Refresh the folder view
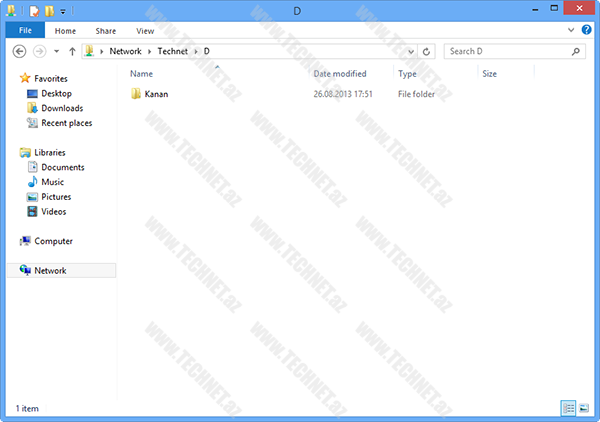 [426, 52]
